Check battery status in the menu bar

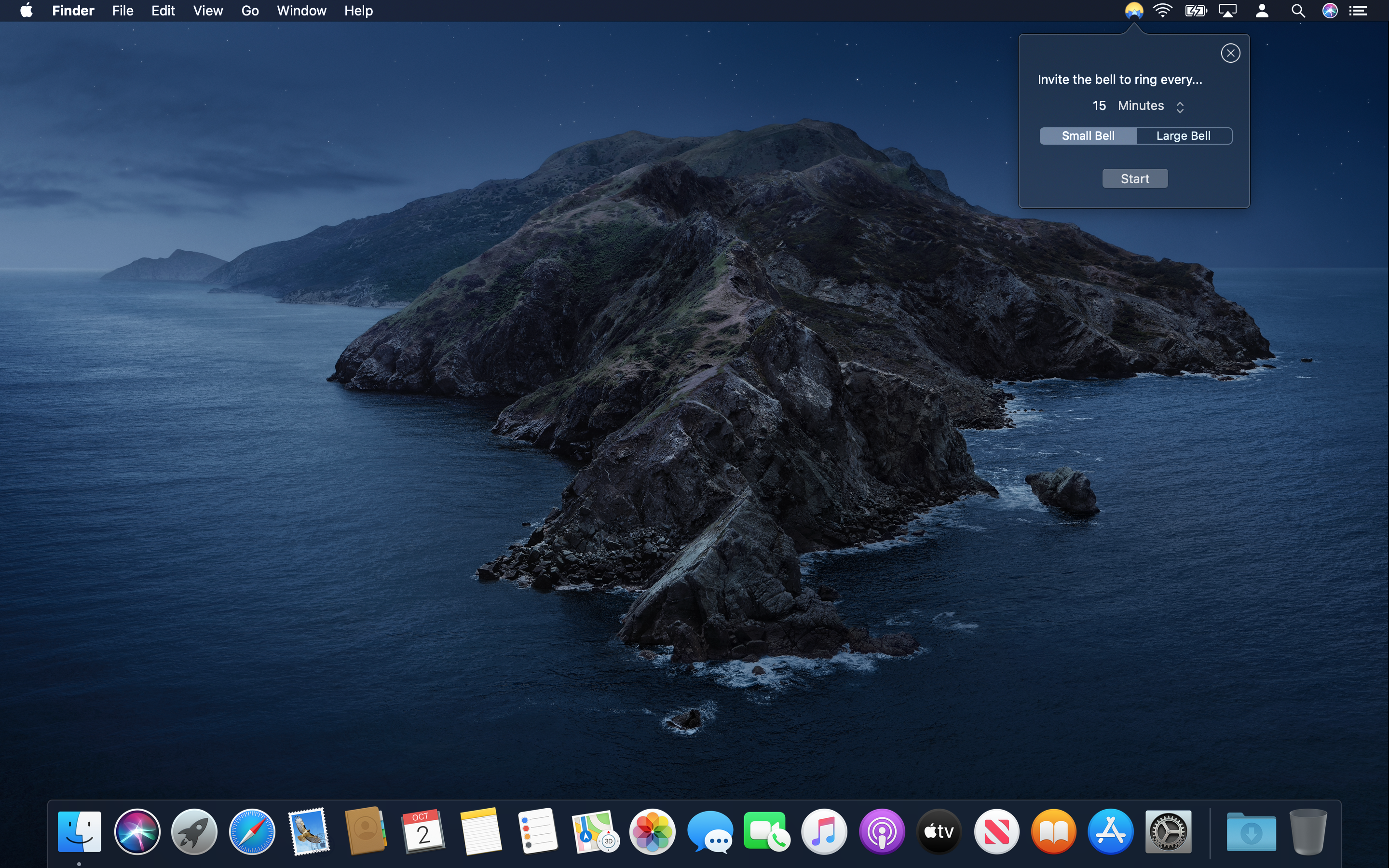tap(1196, 10)
